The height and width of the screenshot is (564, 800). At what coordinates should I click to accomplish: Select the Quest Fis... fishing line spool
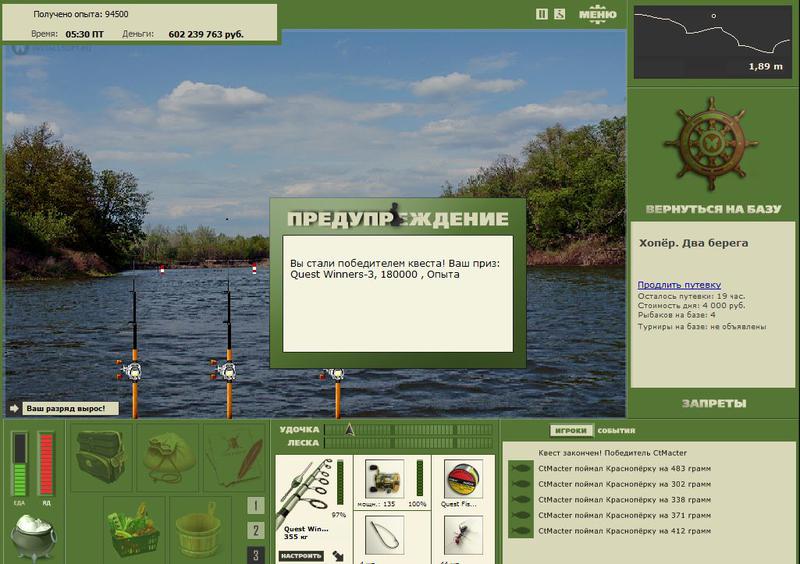(x=463, y=479)
